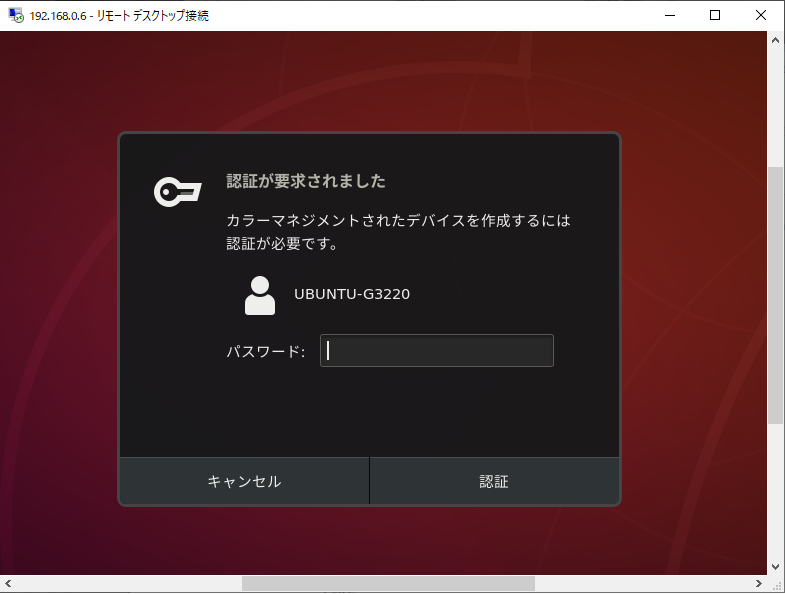Click the color management description message
The image size is (785, 594).
tap(399, 232)
